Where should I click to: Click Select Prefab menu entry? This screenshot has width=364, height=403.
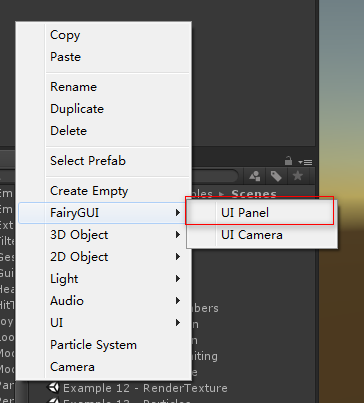[x=104, y=161]
